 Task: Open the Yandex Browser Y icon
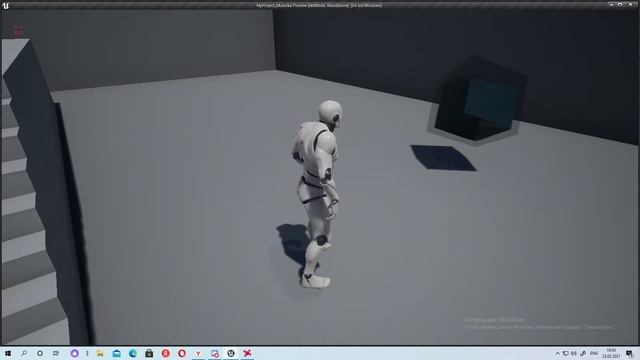(x=198, y=353)
